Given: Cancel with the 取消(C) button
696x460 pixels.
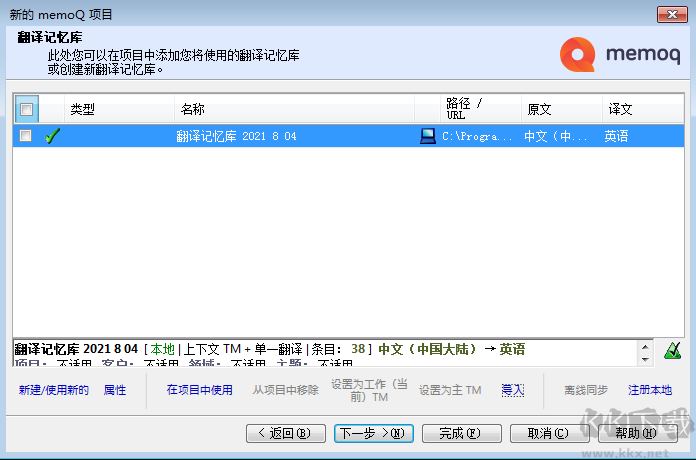Looking at the screenshot, I should coord(550,433).
